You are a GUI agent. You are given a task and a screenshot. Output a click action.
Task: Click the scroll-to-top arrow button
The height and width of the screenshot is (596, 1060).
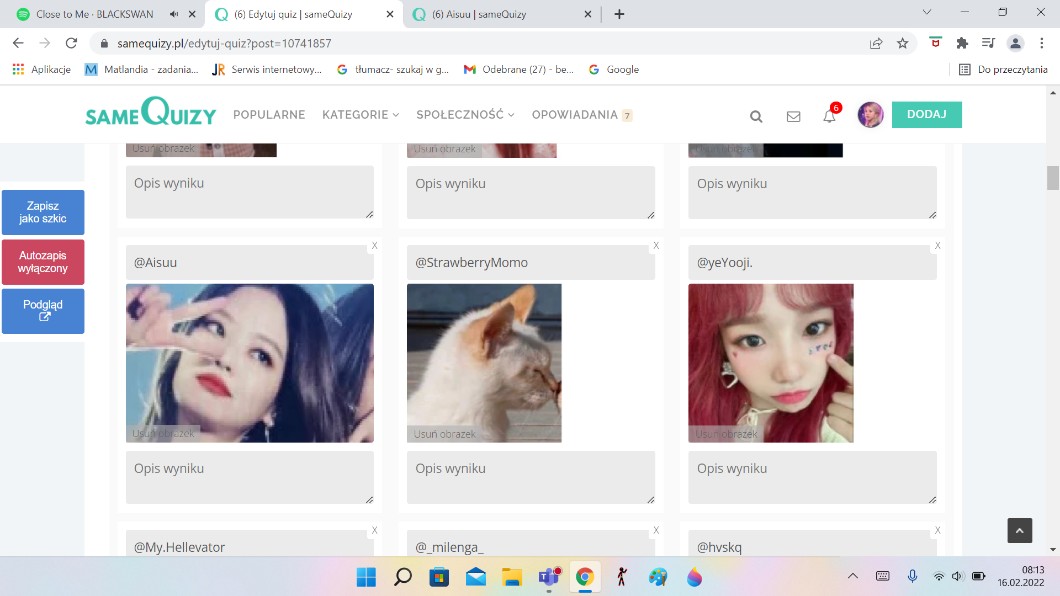1019,531
